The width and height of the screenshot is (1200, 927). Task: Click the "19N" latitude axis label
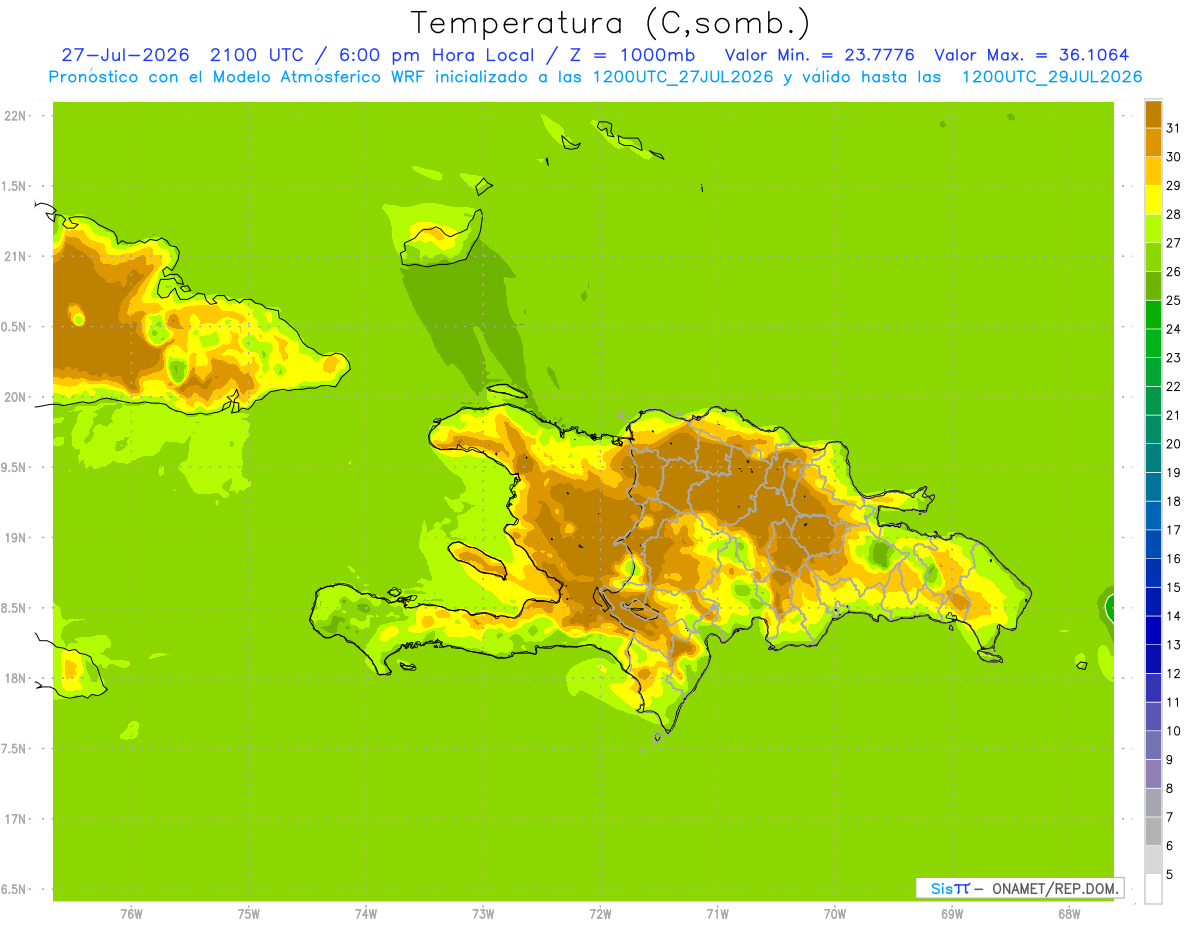point(15,537)
